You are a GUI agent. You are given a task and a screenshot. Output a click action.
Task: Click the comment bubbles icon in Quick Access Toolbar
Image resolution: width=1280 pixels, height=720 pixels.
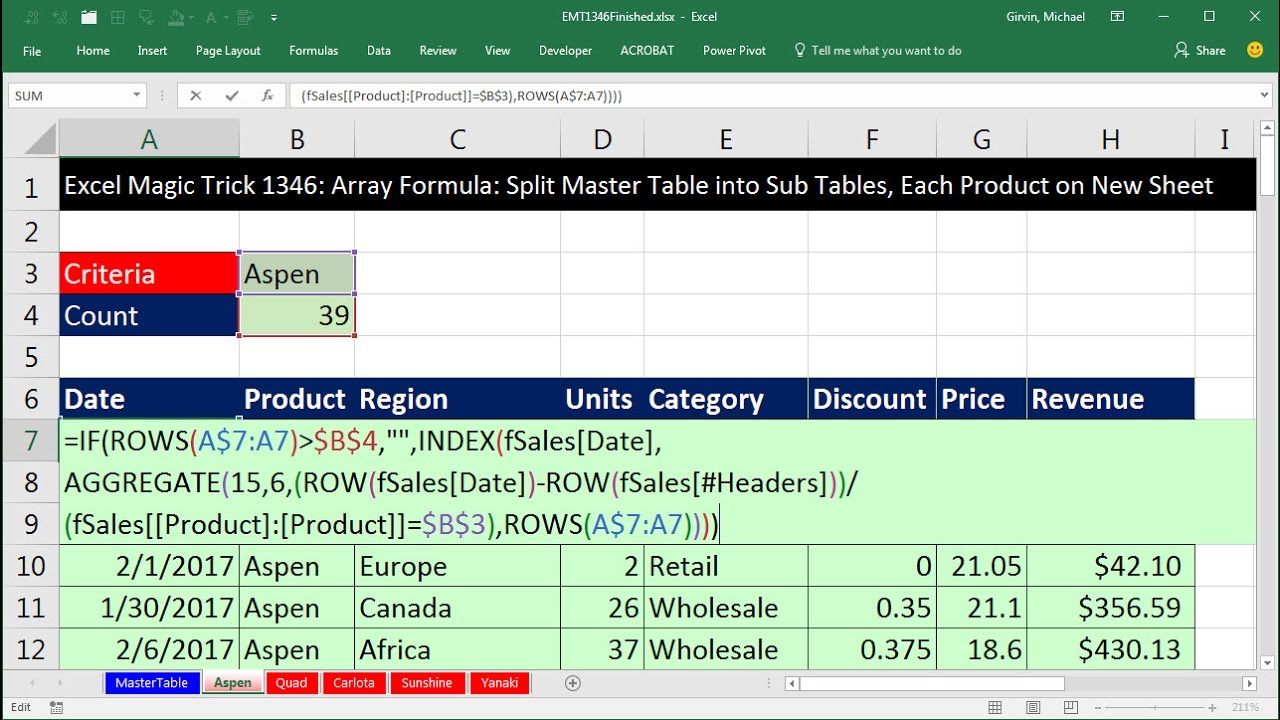[x=146, y=17]
